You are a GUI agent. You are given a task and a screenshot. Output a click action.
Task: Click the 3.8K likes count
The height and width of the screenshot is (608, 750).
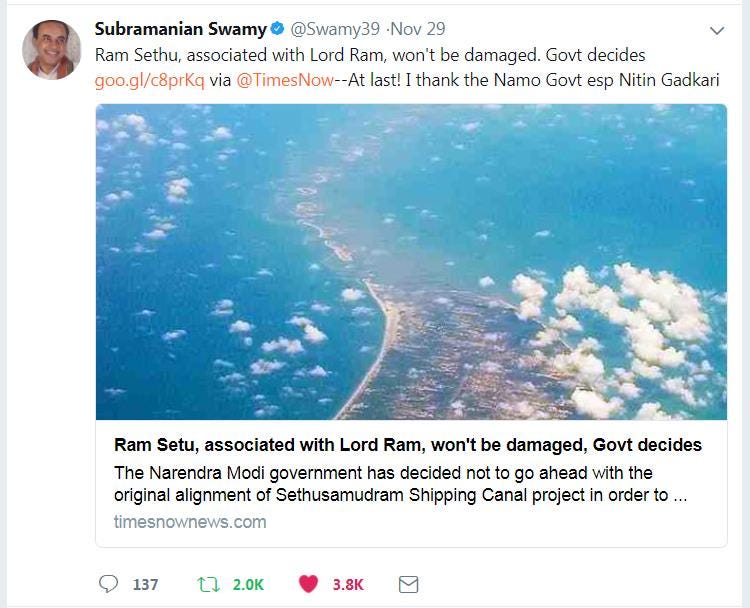pos(348,585)
